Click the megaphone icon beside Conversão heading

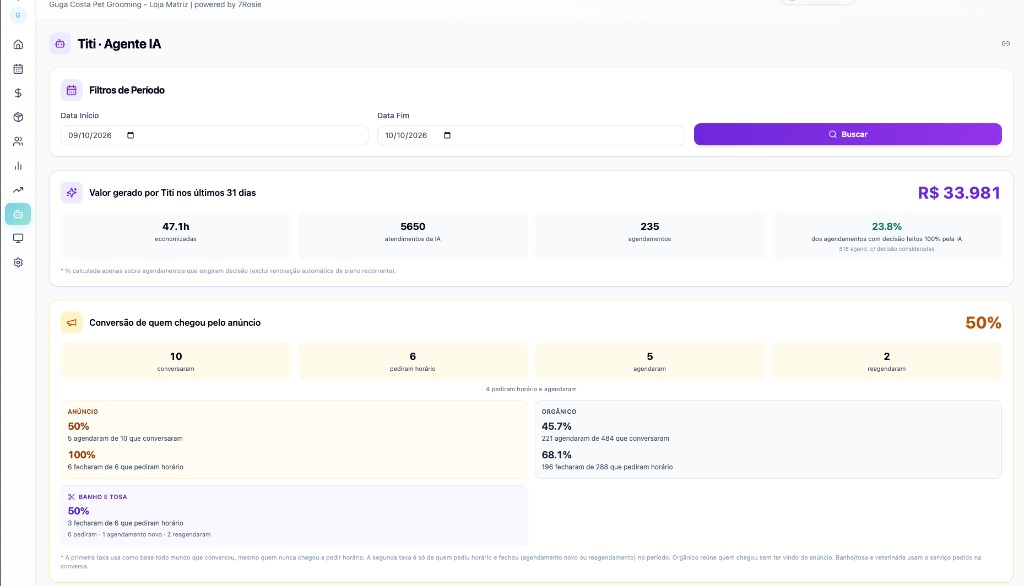click(x=72, y=323)
